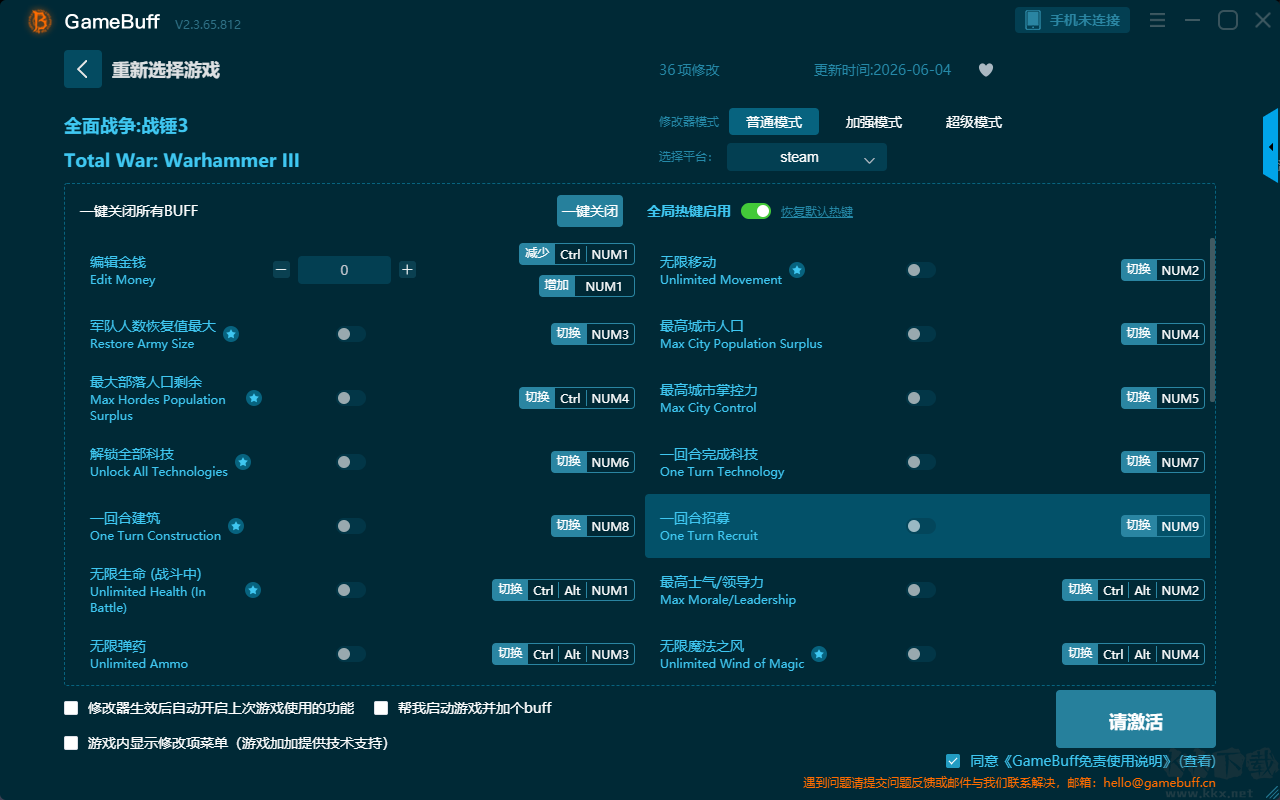This screenshot has height=800, width=1280.
Task: Check auto-enable last used functions checkbox
Action: [x=71, y=708]
